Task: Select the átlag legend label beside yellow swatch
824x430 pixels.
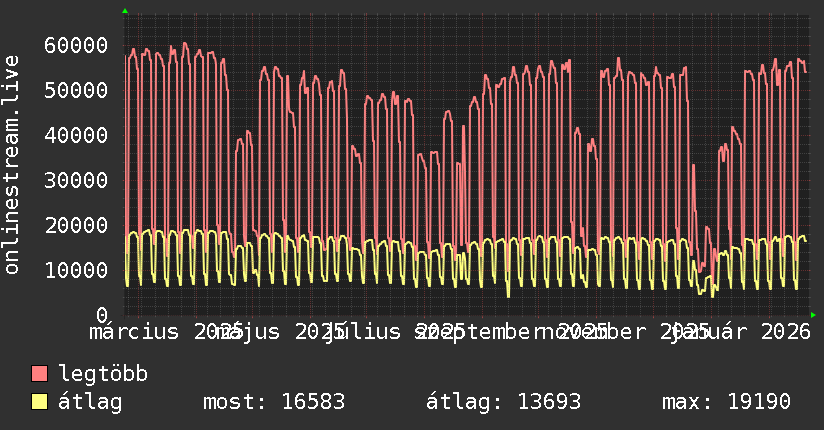Action: click(x=90, y=402)
